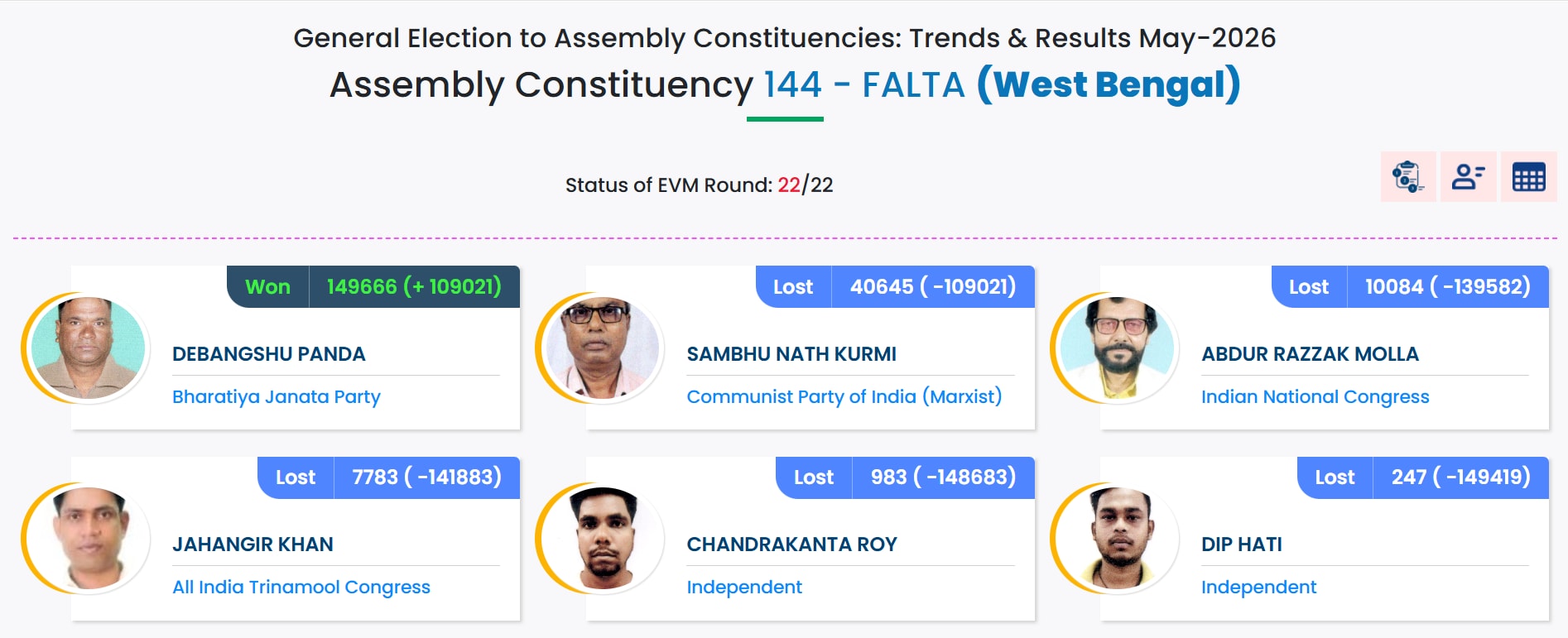Click the Lost 10084 vote badge
This screenshot has width=1568, height=638.
[1410, 286]
